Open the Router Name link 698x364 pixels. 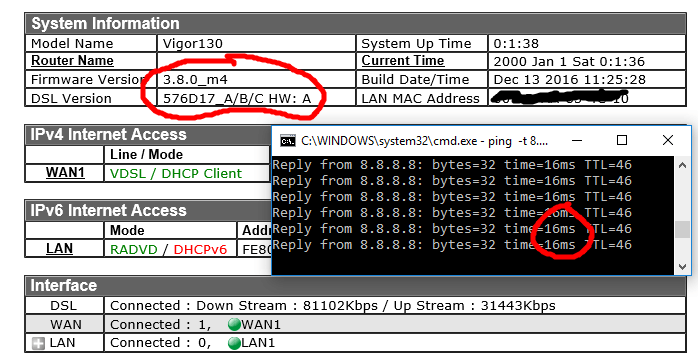(x=72, y=61)
